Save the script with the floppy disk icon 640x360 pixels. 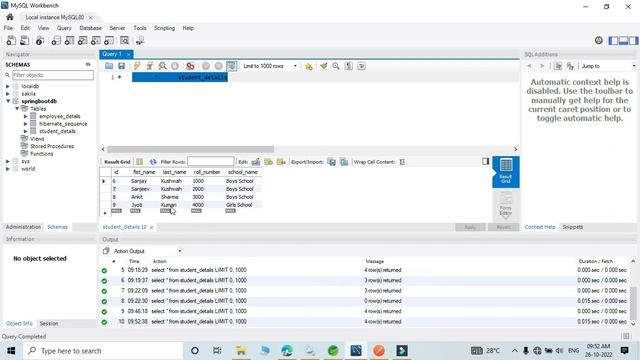click(x=121, y=66)
